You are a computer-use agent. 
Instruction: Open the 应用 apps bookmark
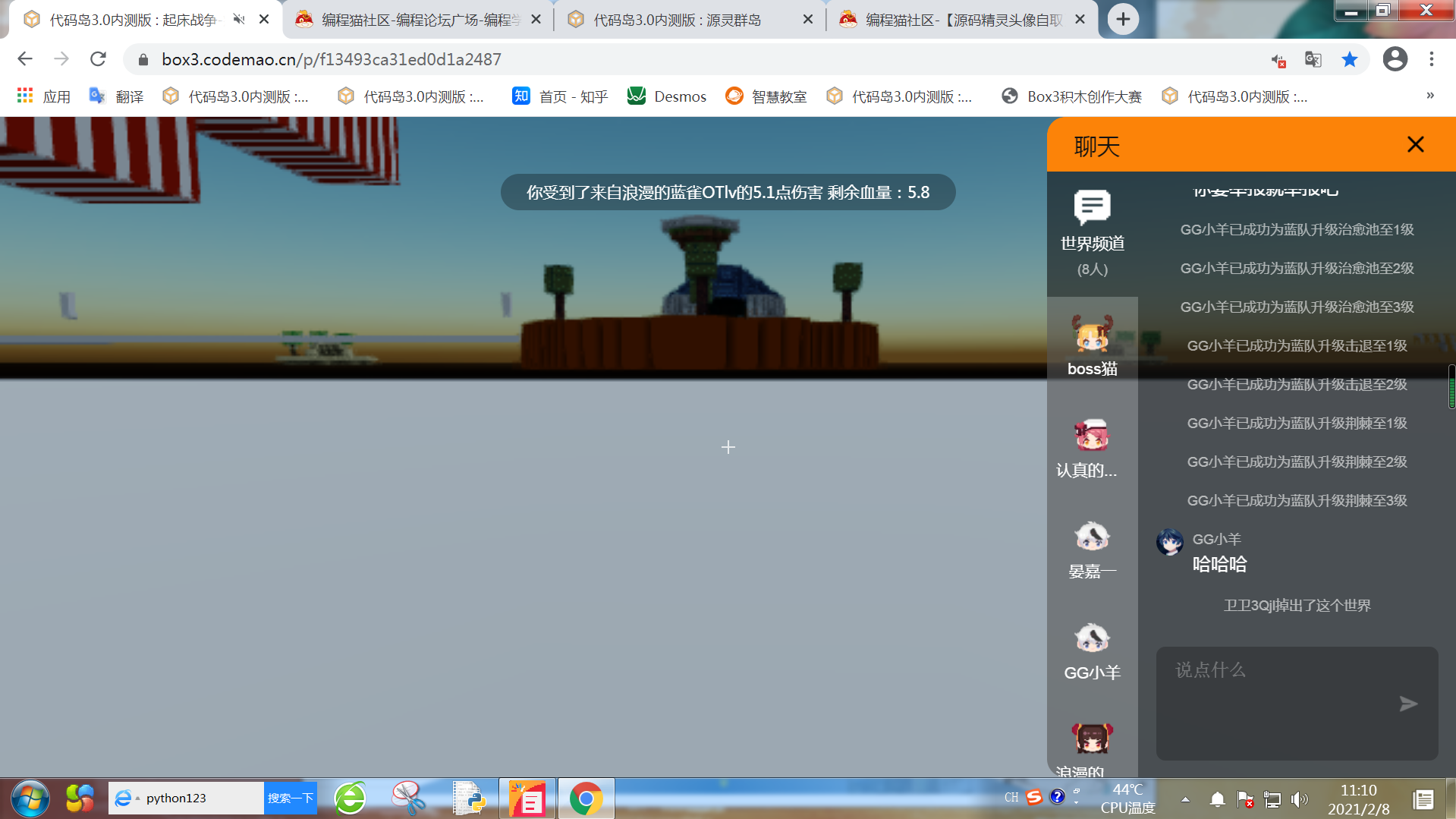point(43,96)
